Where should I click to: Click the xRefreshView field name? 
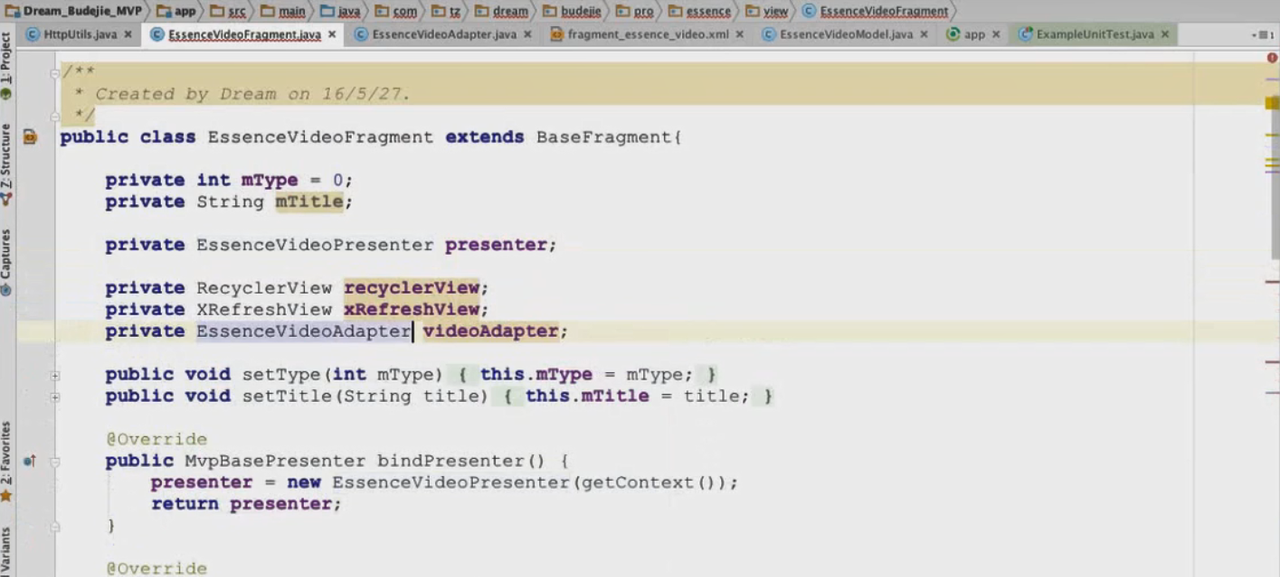tap(411, 310)
